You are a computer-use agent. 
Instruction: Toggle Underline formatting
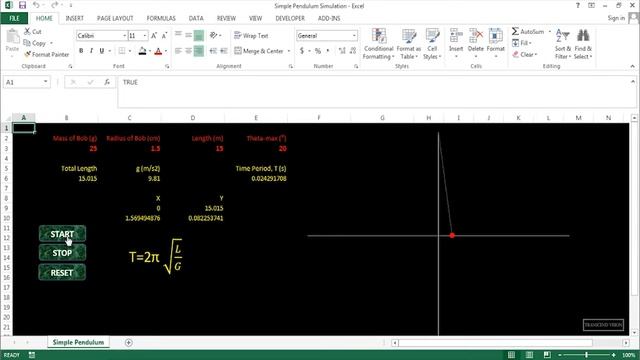pos(102,51)
